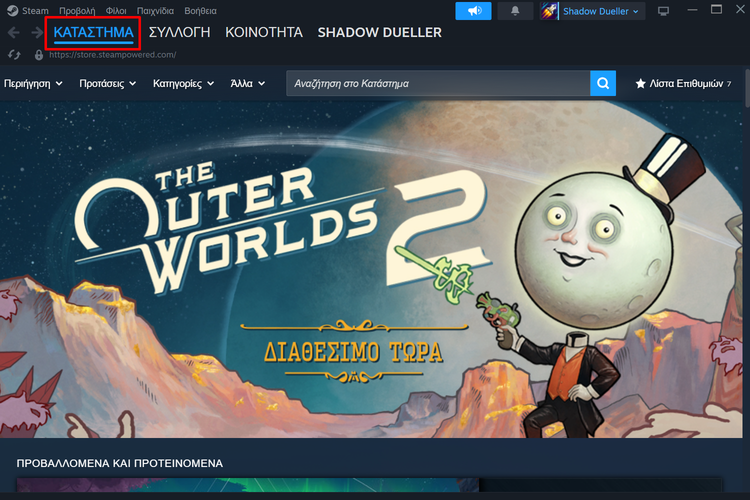Minimize the Steam window
The image size is (750, 500).
tap(692, 10)
